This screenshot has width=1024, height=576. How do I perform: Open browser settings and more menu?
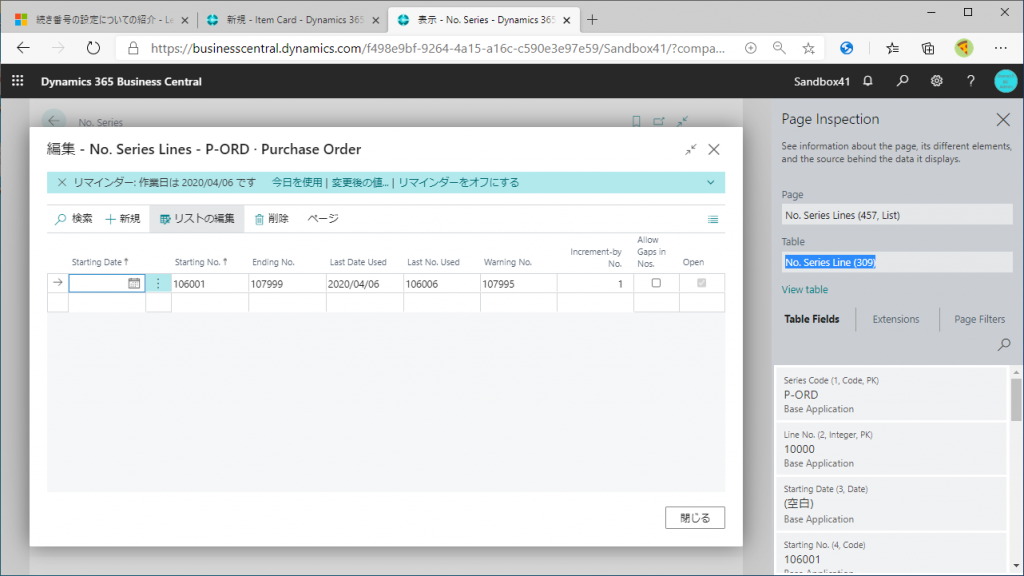(1000, 48)
